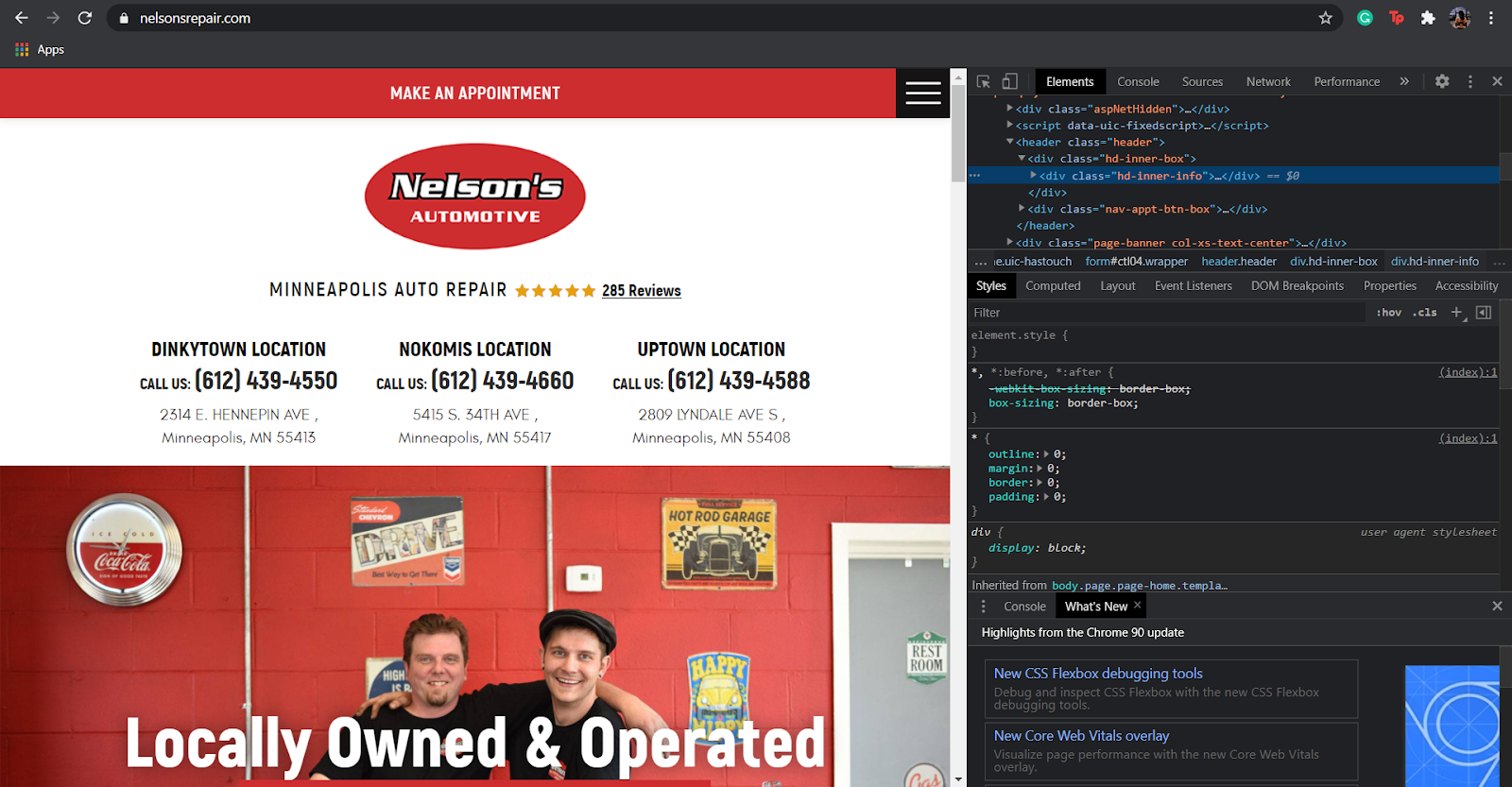The height and width of the screenshot is (787, 1512).
Task: Reload the nelsonsrepair.com page
Action: [x=84, y=18]
